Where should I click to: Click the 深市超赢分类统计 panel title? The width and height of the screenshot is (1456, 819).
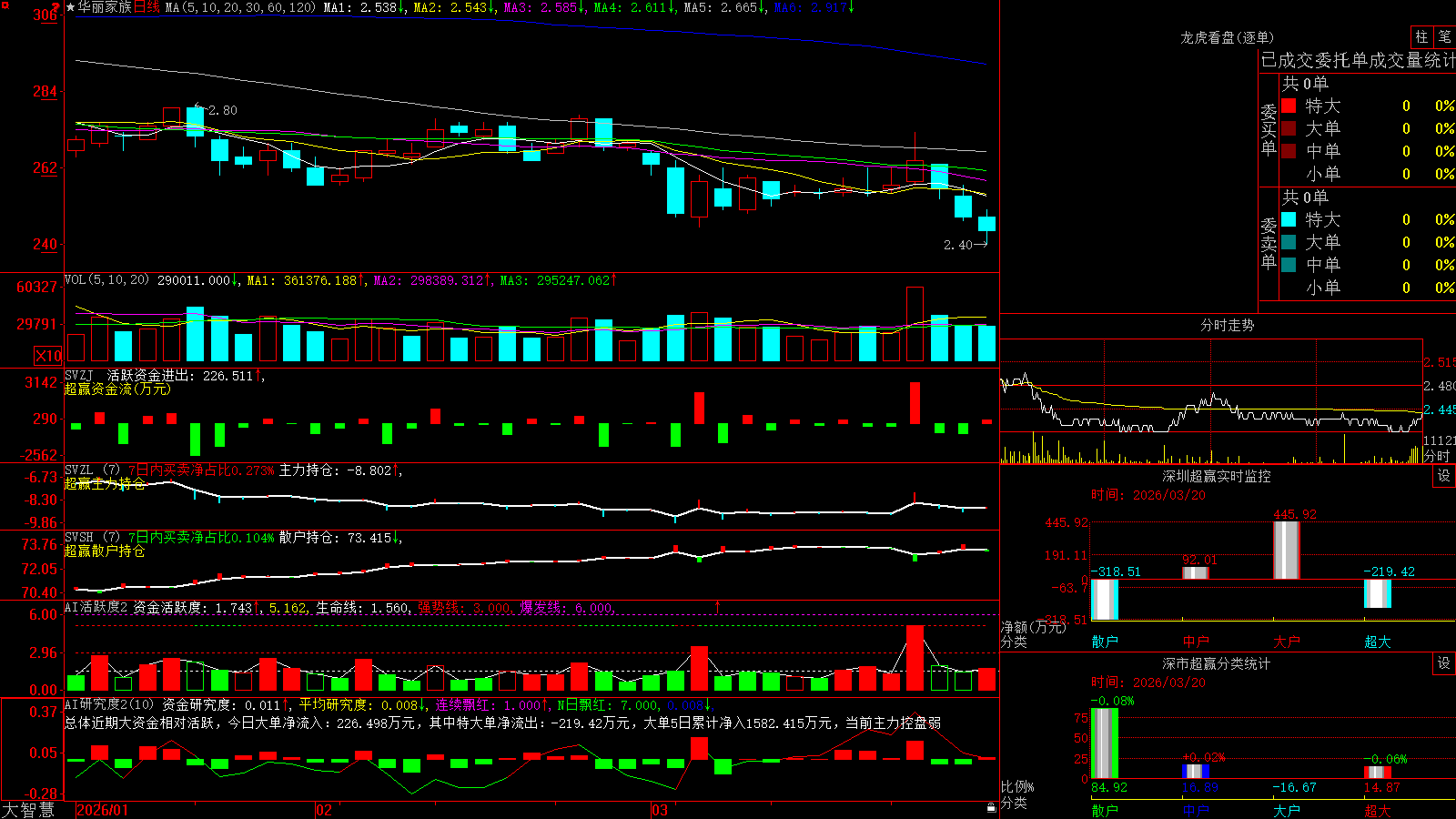click(x=1217, y=663)
